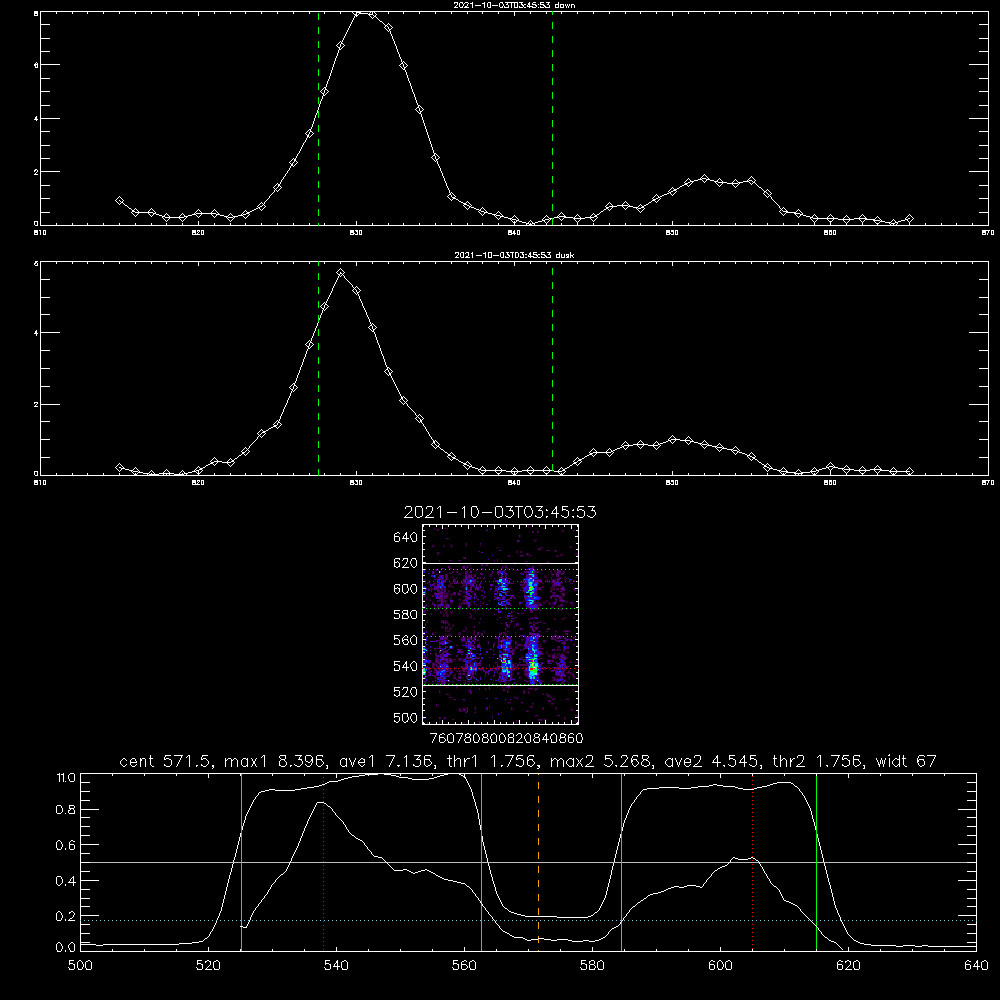Click the left green dashed line in dawn plot
Image resolution: width=1000 pixels, height=1000 pixels.
(318, 119)
